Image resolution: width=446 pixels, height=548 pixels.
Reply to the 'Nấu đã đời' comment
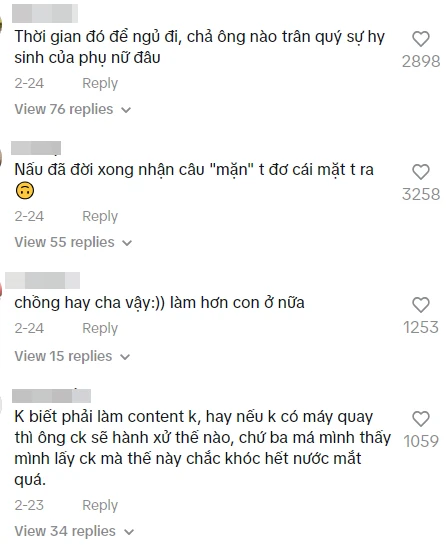[x=100, y=216]
